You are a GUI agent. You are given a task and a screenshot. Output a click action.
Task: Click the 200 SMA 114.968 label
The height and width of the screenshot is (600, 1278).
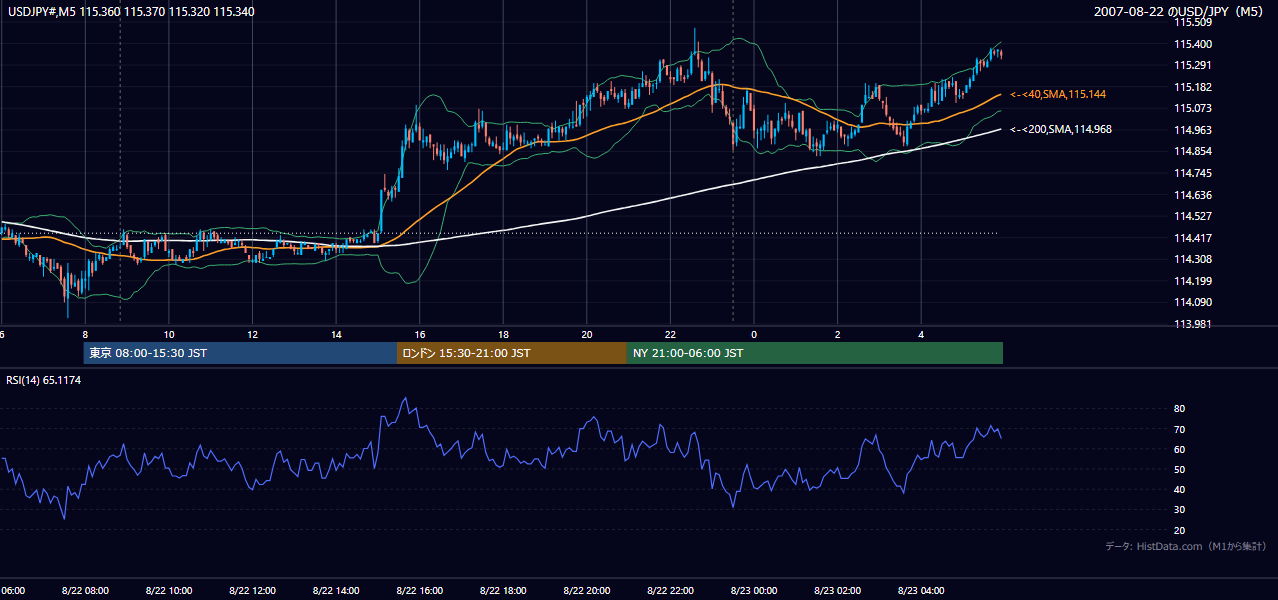pos(1061,129)
